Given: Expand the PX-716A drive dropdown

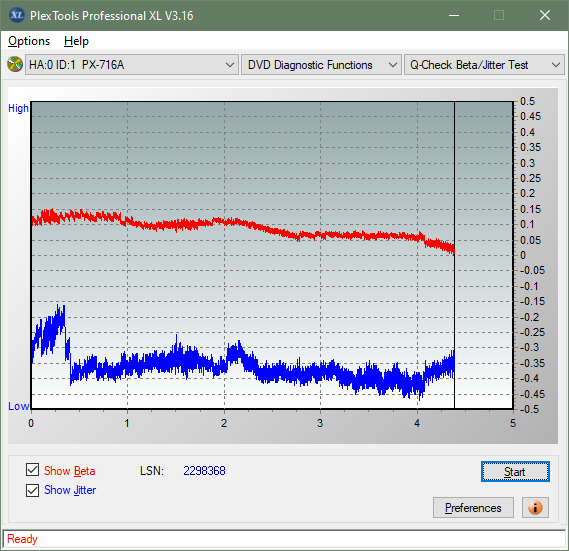Looking at the screenshot, I should tap(132, 65).
